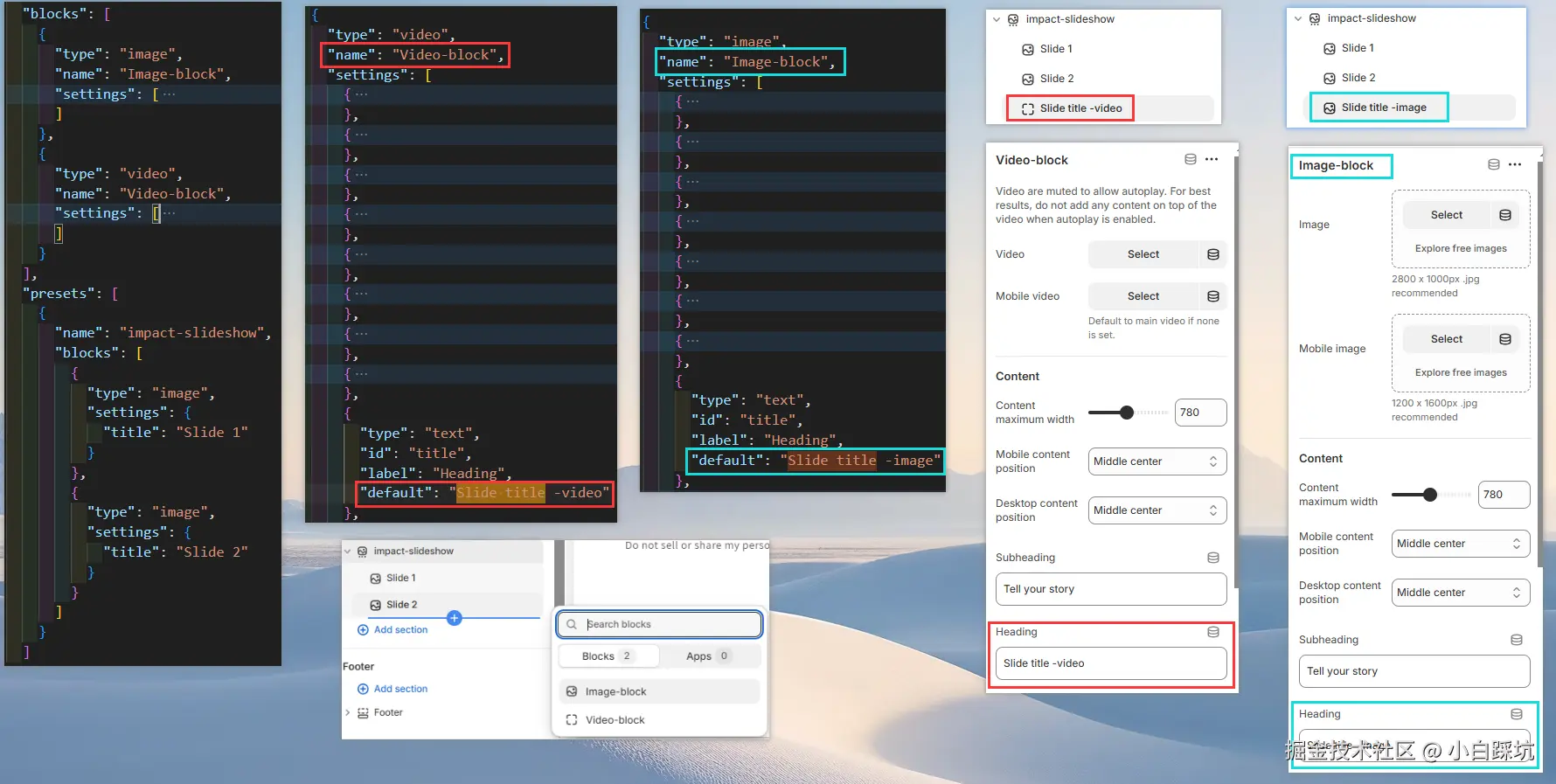Click dynamic source icon for Heading in Image-block panel

point(1517,714)
